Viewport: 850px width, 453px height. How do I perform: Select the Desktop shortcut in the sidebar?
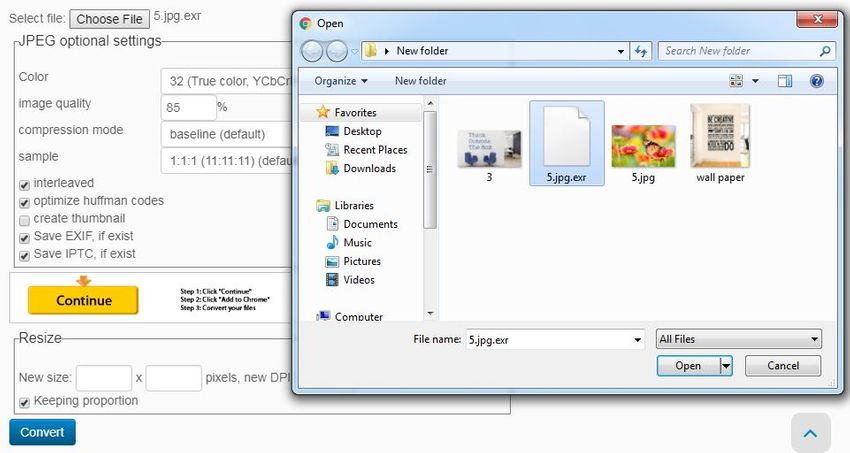362,131
